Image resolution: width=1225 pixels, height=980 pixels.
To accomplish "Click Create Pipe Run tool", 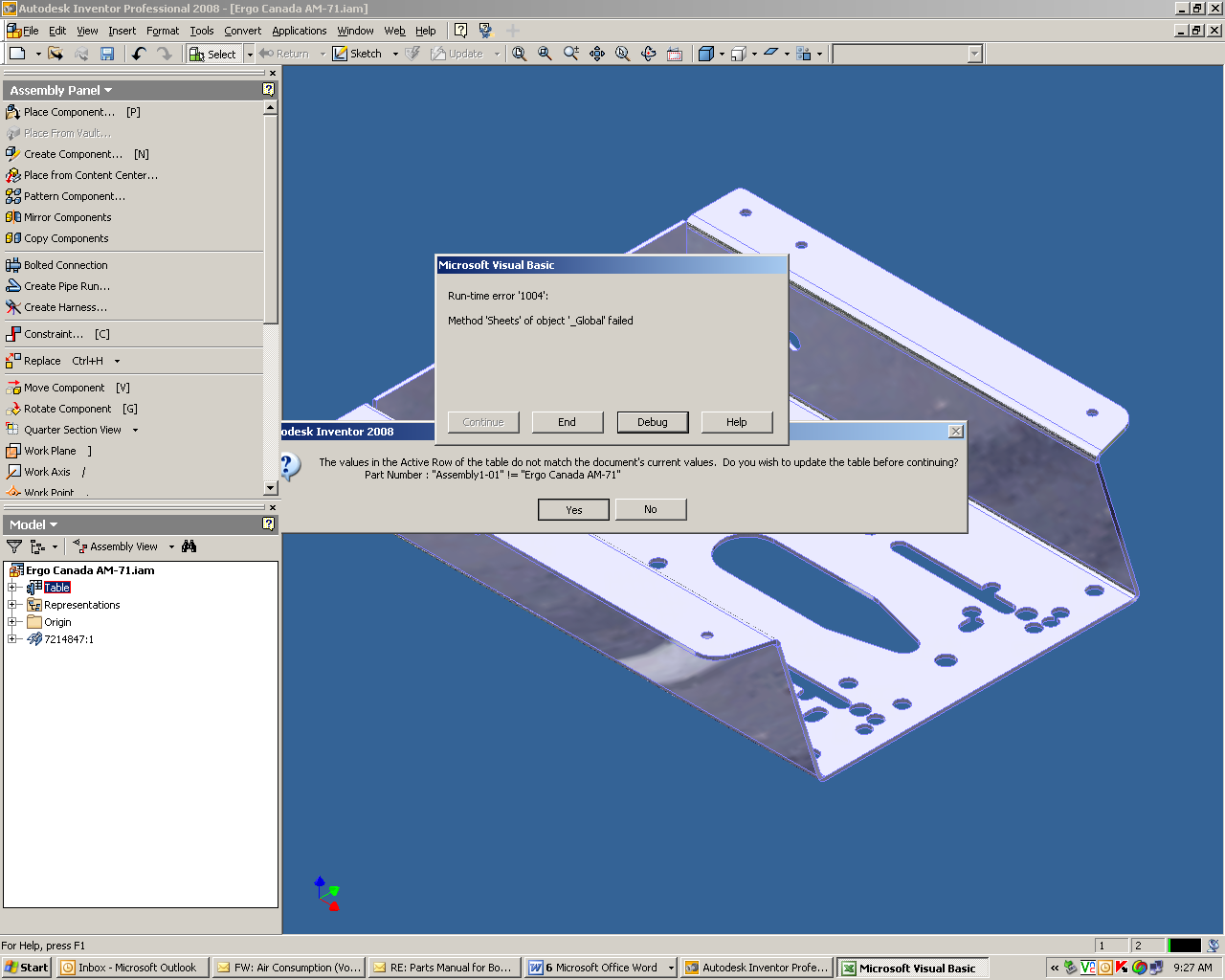I will tap(57, 286).
